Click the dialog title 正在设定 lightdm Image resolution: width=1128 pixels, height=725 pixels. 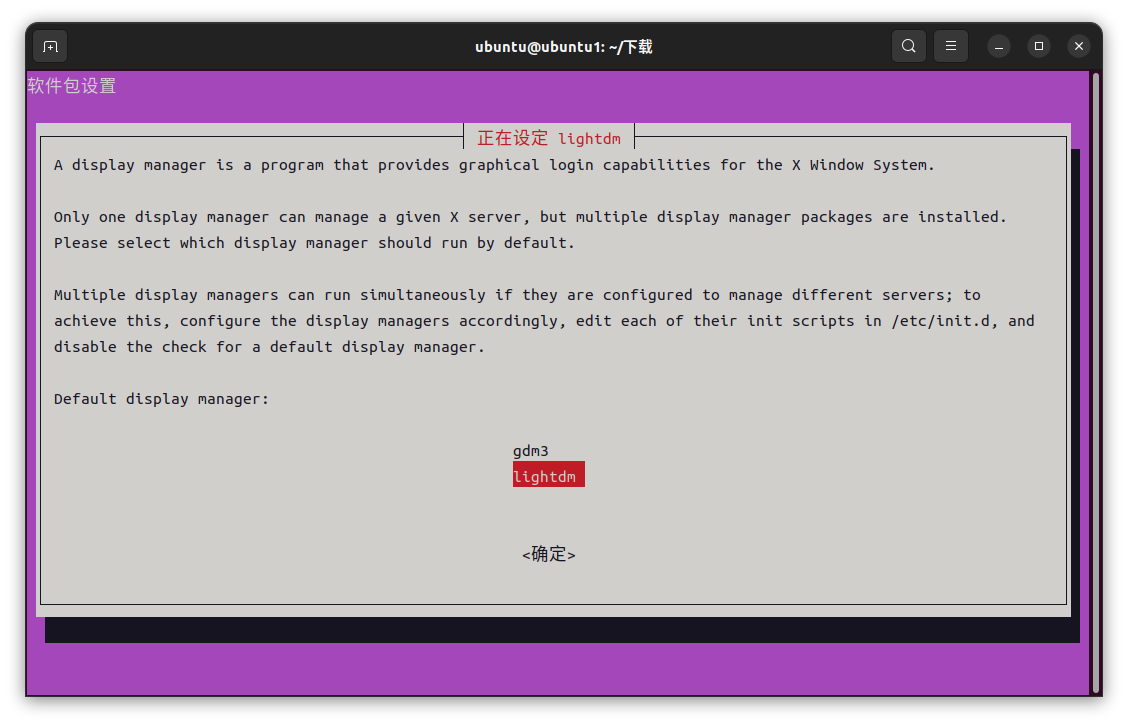tap(549, 138)
